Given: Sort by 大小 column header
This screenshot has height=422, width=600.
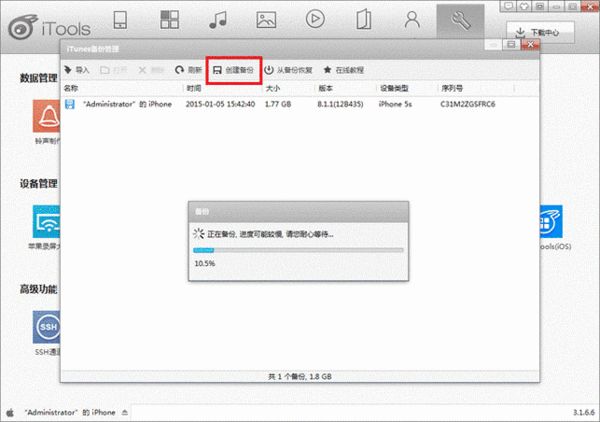Looking at the screenshot, I should click(x=273, y=88).
